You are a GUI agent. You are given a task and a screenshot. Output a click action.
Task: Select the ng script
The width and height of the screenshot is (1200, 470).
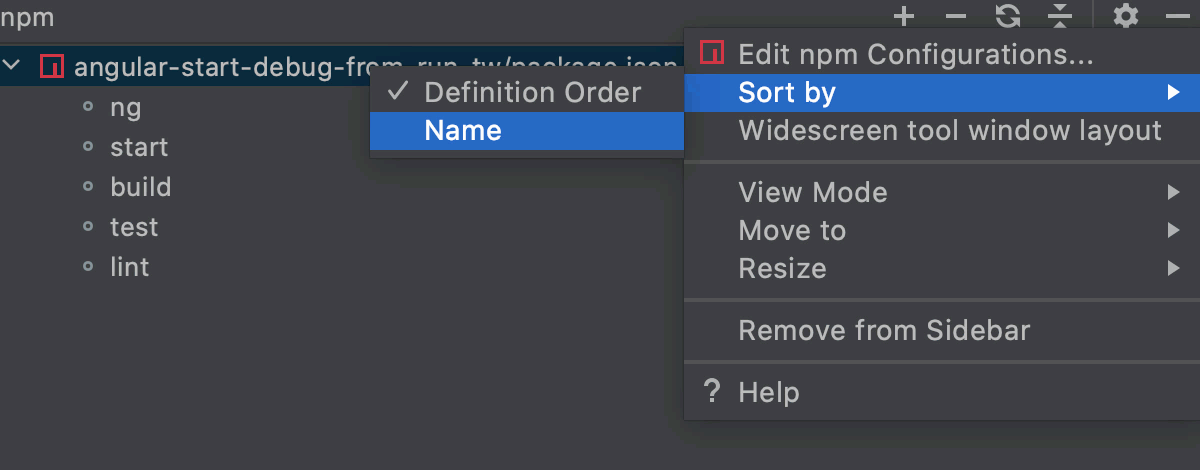(x=126, y=107)
